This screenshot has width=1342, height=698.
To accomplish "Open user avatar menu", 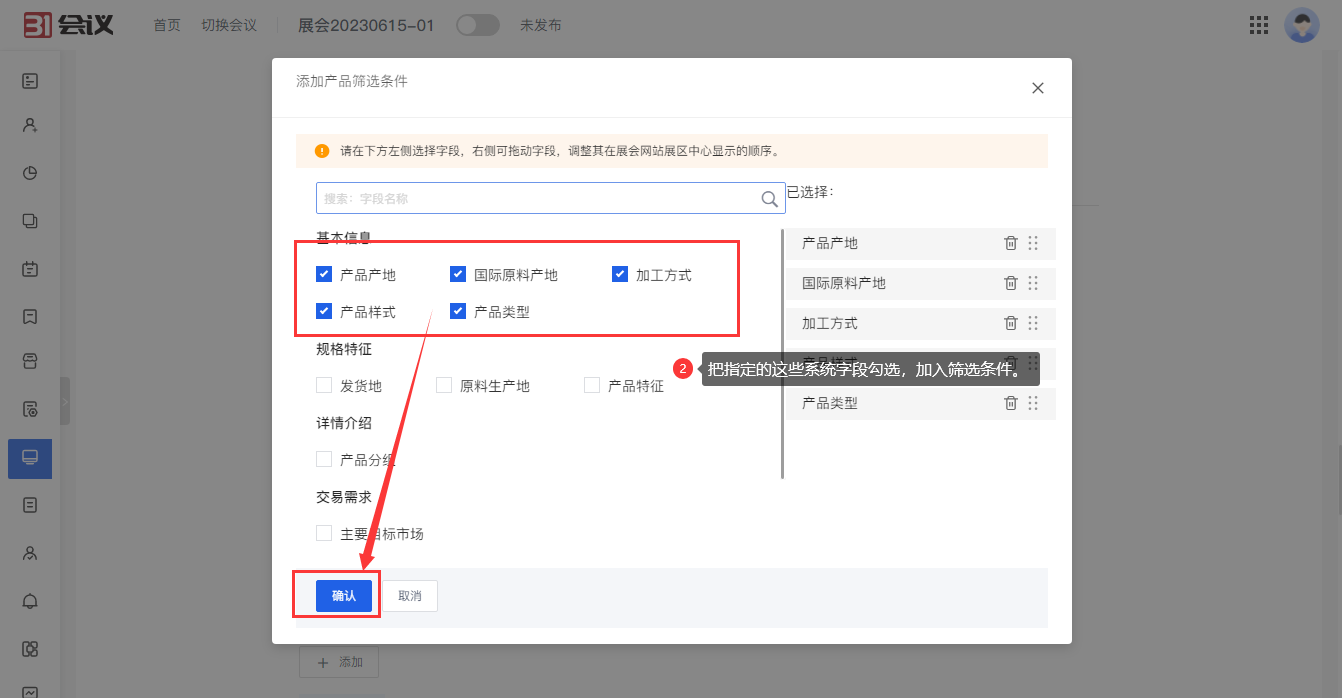I will [1301, 25].
